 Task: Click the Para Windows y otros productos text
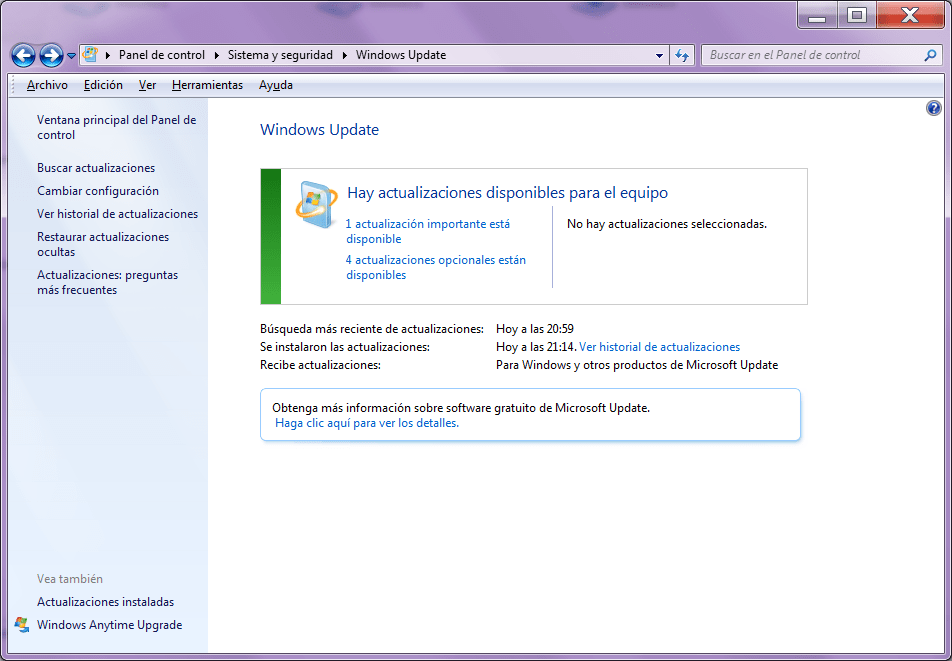click(x=637, y=365)
